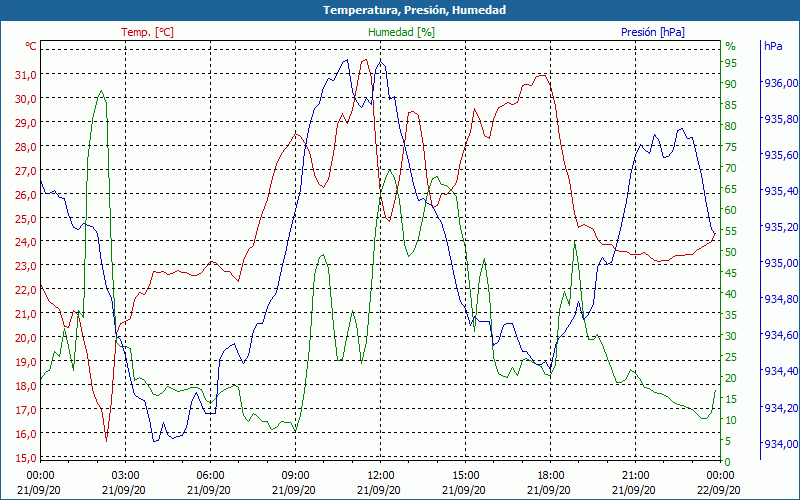Viewport: 800px width, 500px height.
Task: Click the % unit label on humidity axis
Action: click(x=731, y=46)
